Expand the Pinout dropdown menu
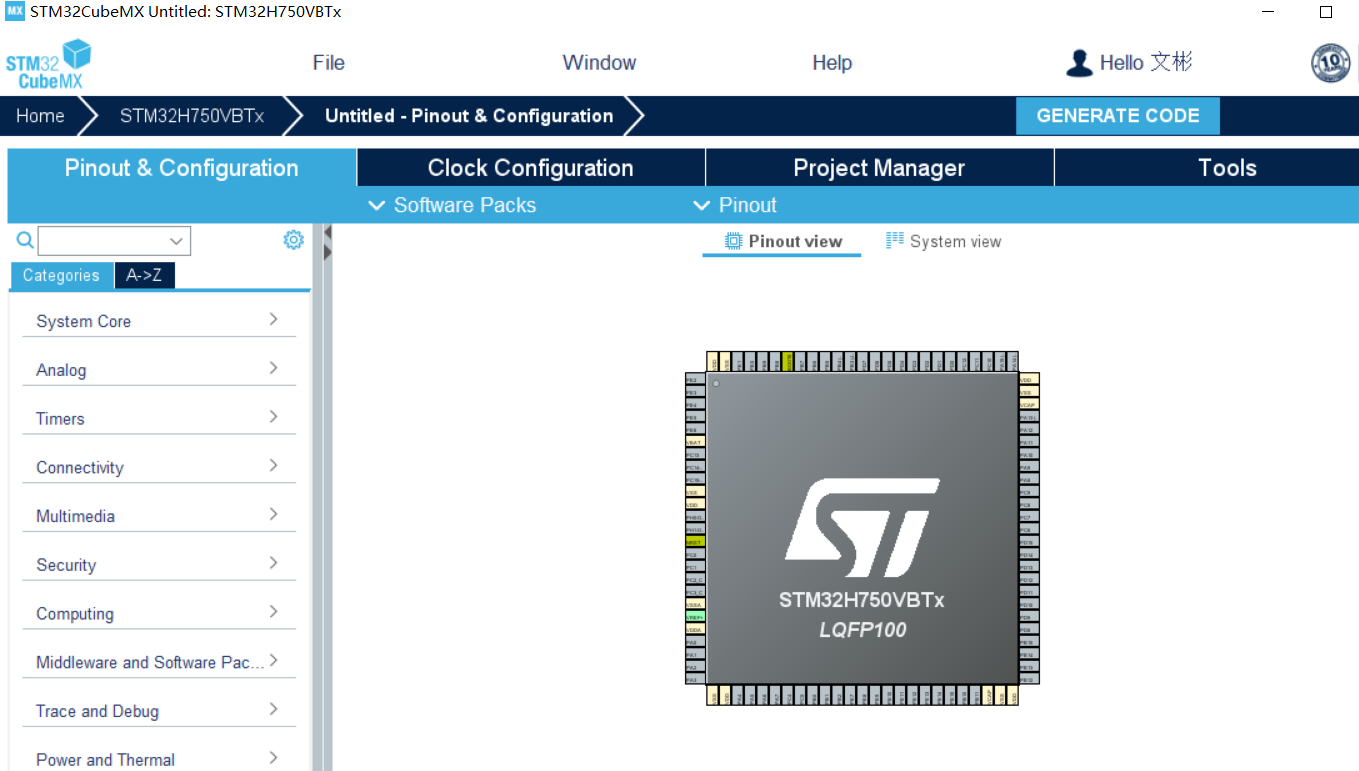Viewport: 1359px width, 771px height. (735, 205)
